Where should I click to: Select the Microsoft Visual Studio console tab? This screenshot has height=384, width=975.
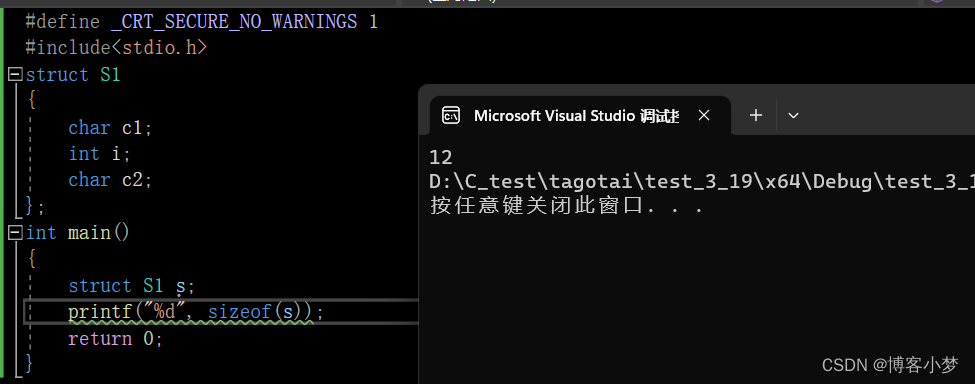[580, 116]
